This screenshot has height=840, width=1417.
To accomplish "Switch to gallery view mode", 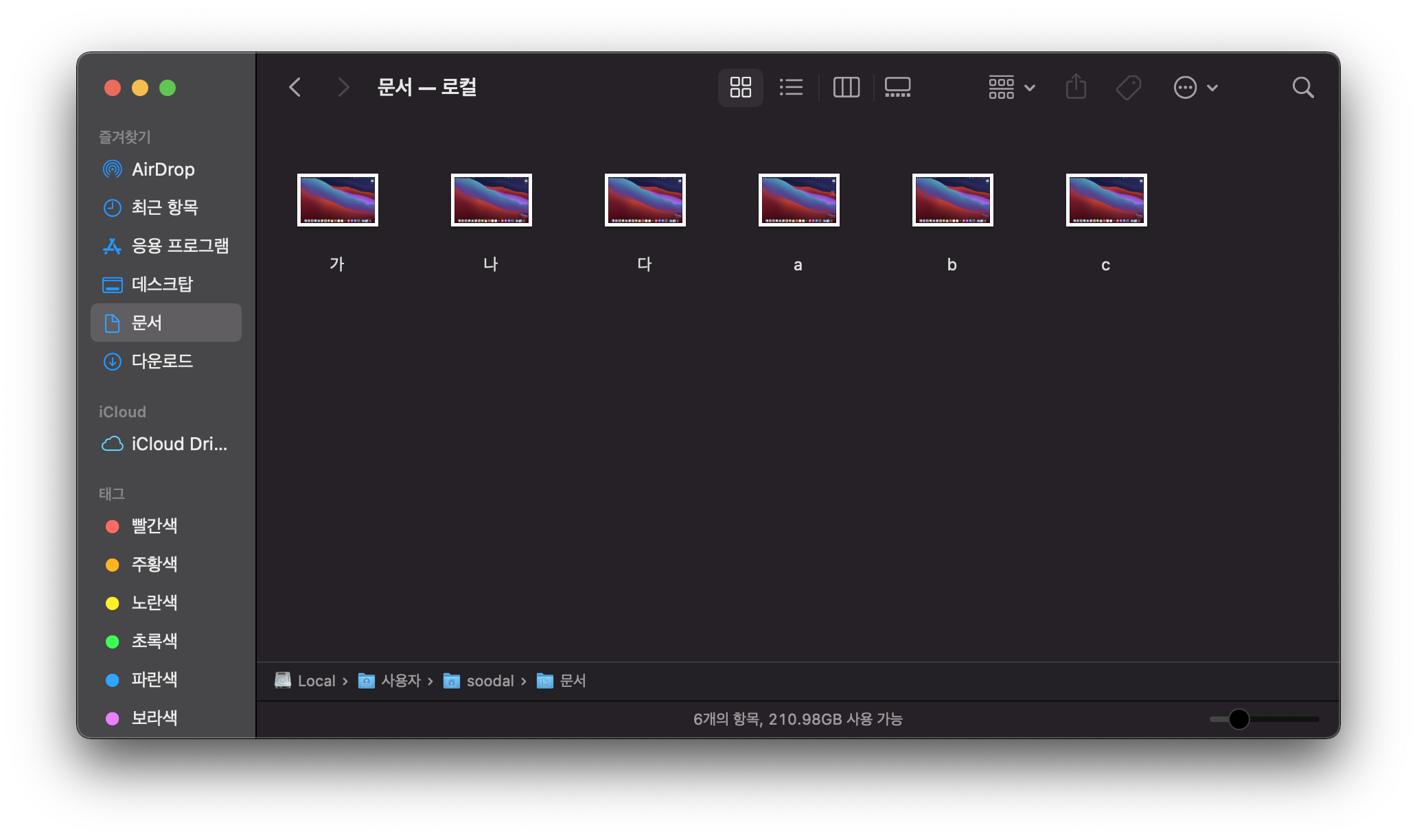I will pyautogui.click(x=897, y=87).
